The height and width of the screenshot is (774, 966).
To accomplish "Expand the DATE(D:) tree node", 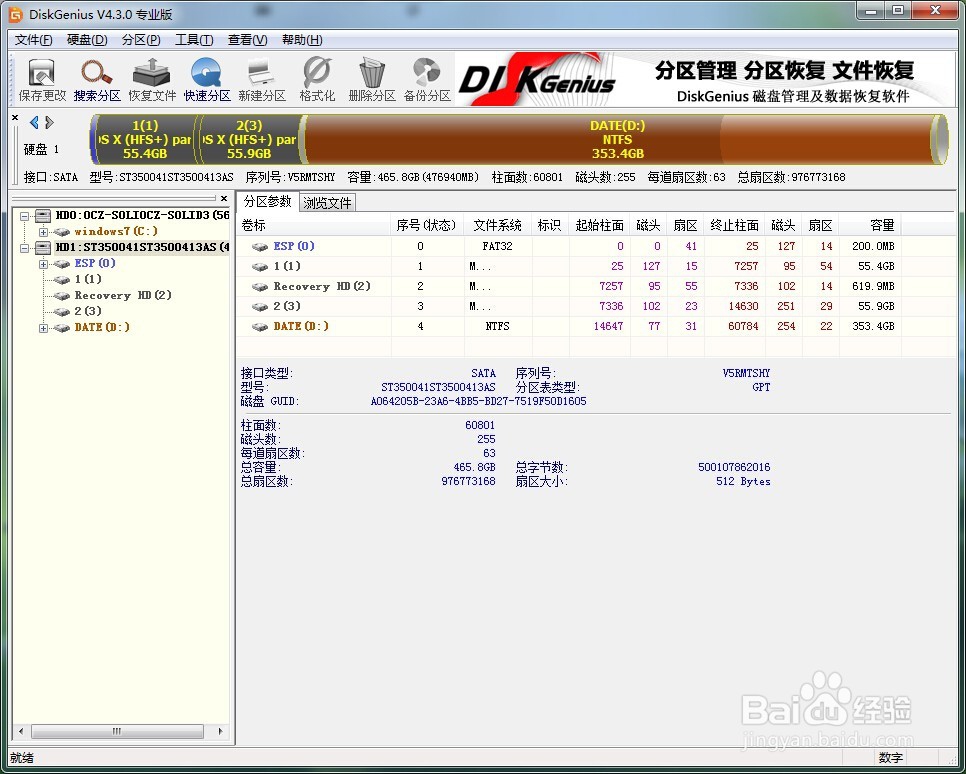I will click(x=43, y=328).
